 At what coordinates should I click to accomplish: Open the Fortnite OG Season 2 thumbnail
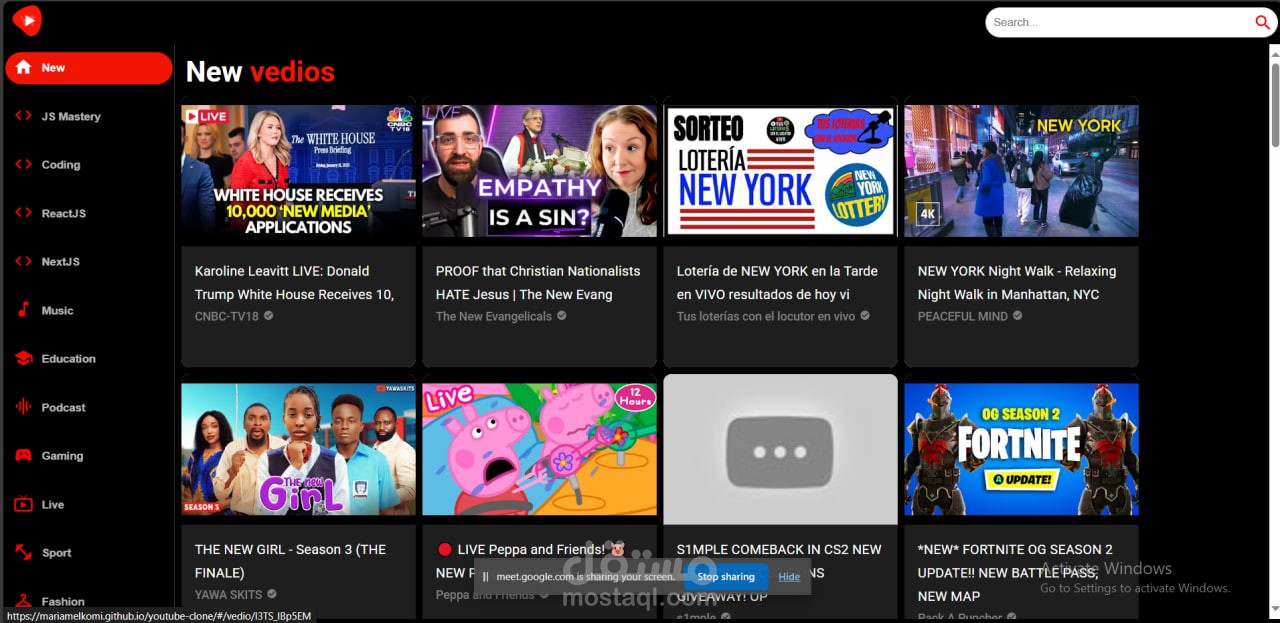[1021, 449]
